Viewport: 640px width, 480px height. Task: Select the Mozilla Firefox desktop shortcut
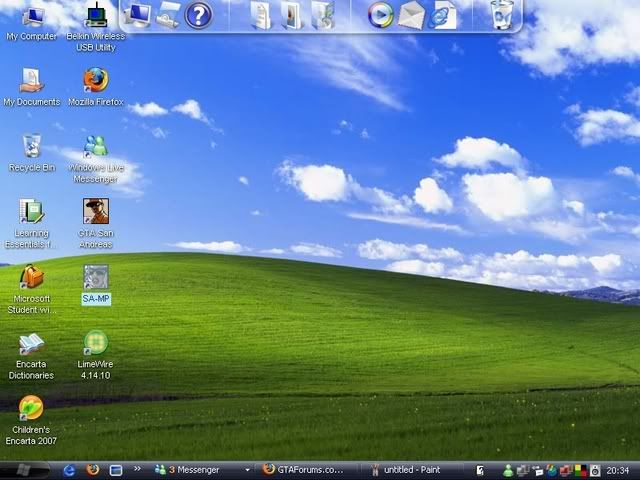pos(96,87)
